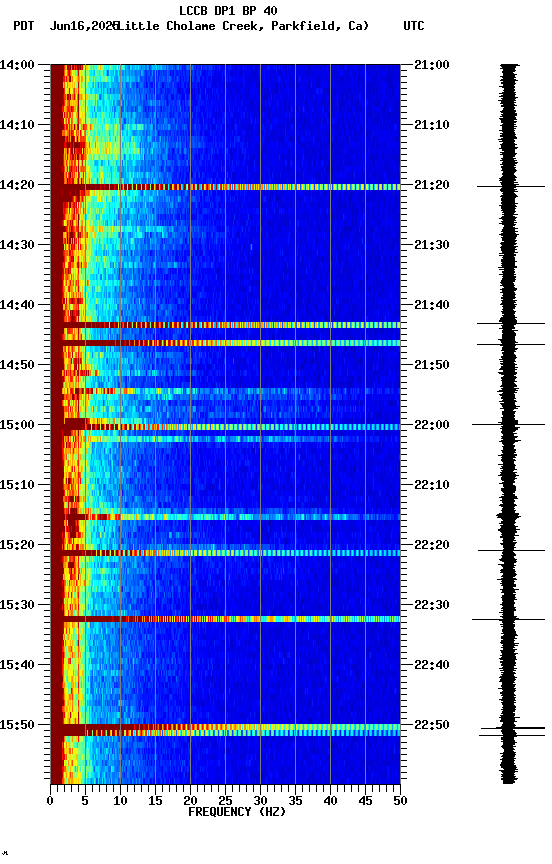Click the '40' frequency axis tick label
This screenshot has width=552, height=864.
pos(331,801)
